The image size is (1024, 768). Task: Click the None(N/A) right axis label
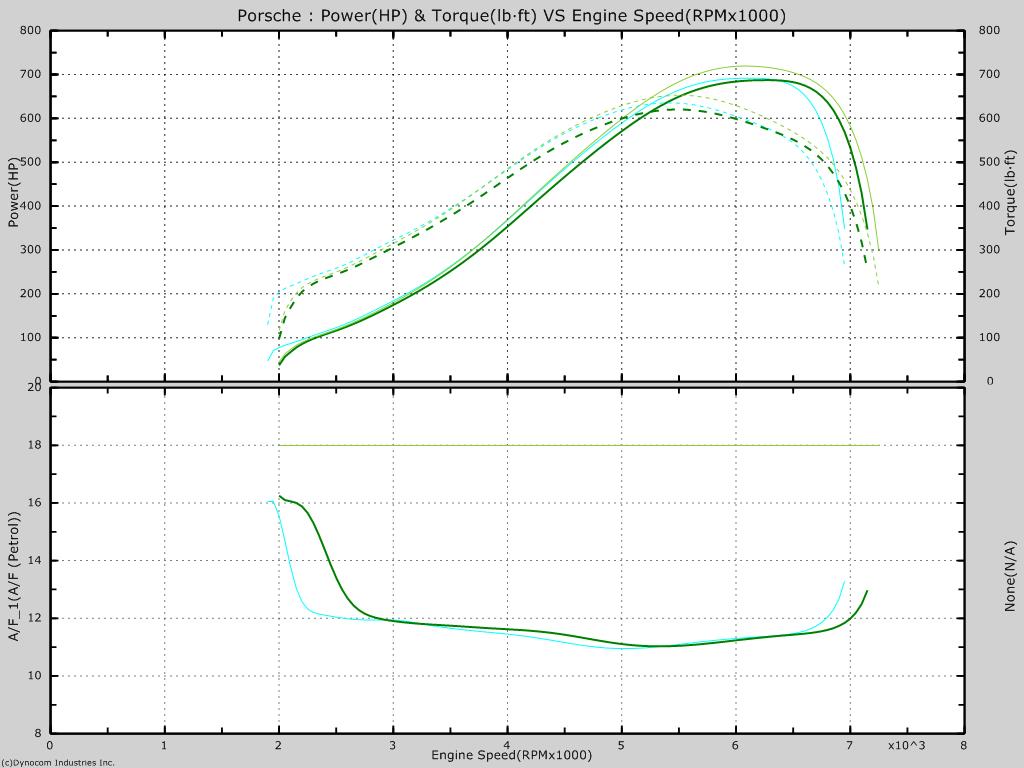tap(1010, 576)
